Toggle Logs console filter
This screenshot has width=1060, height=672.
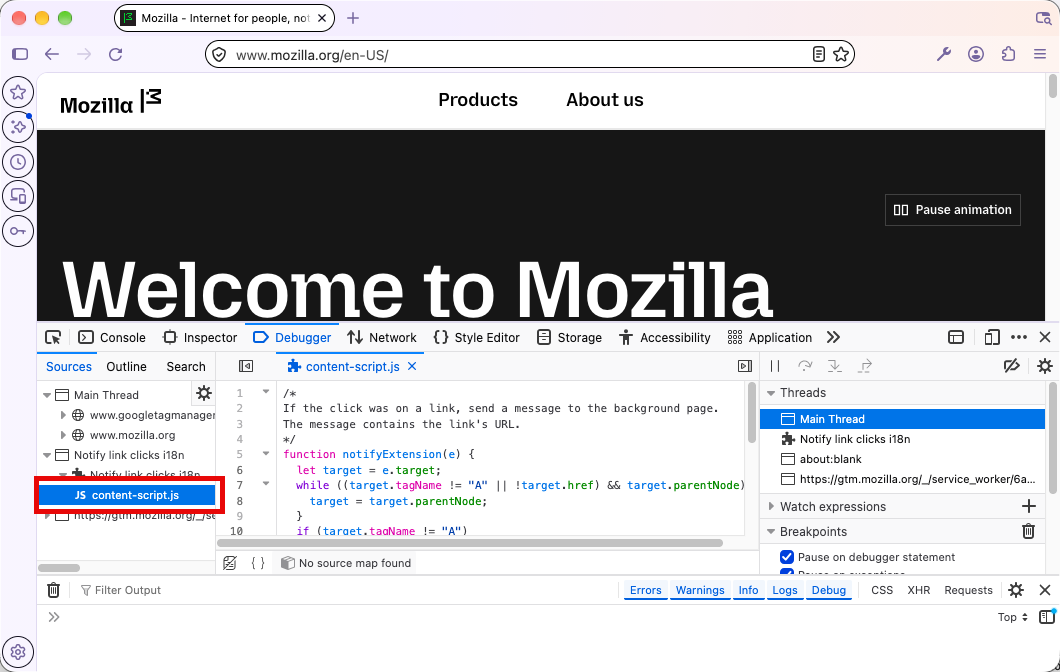[x=784, y=590]
